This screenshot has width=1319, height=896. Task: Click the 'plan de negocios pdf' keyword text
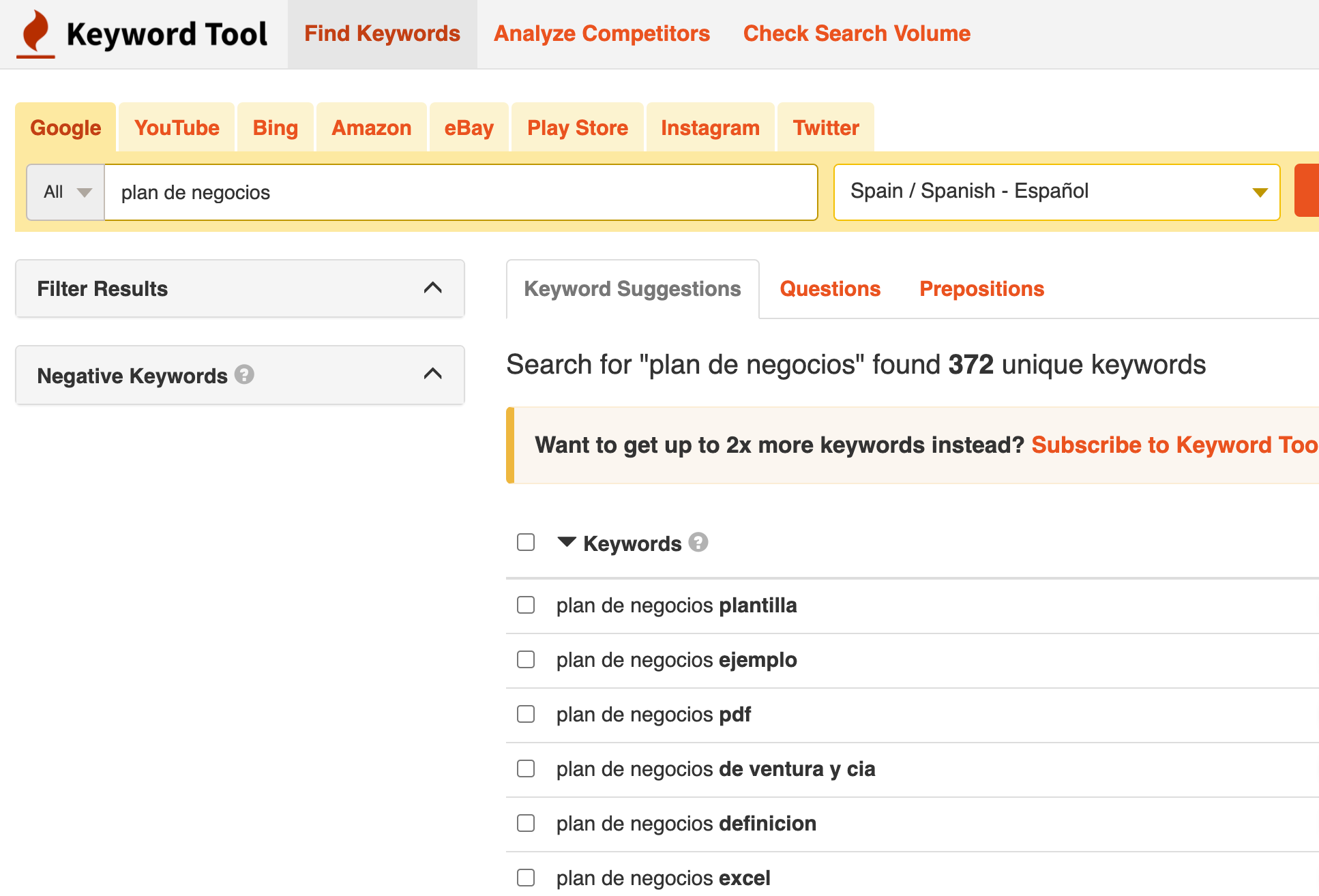(653, 715)
